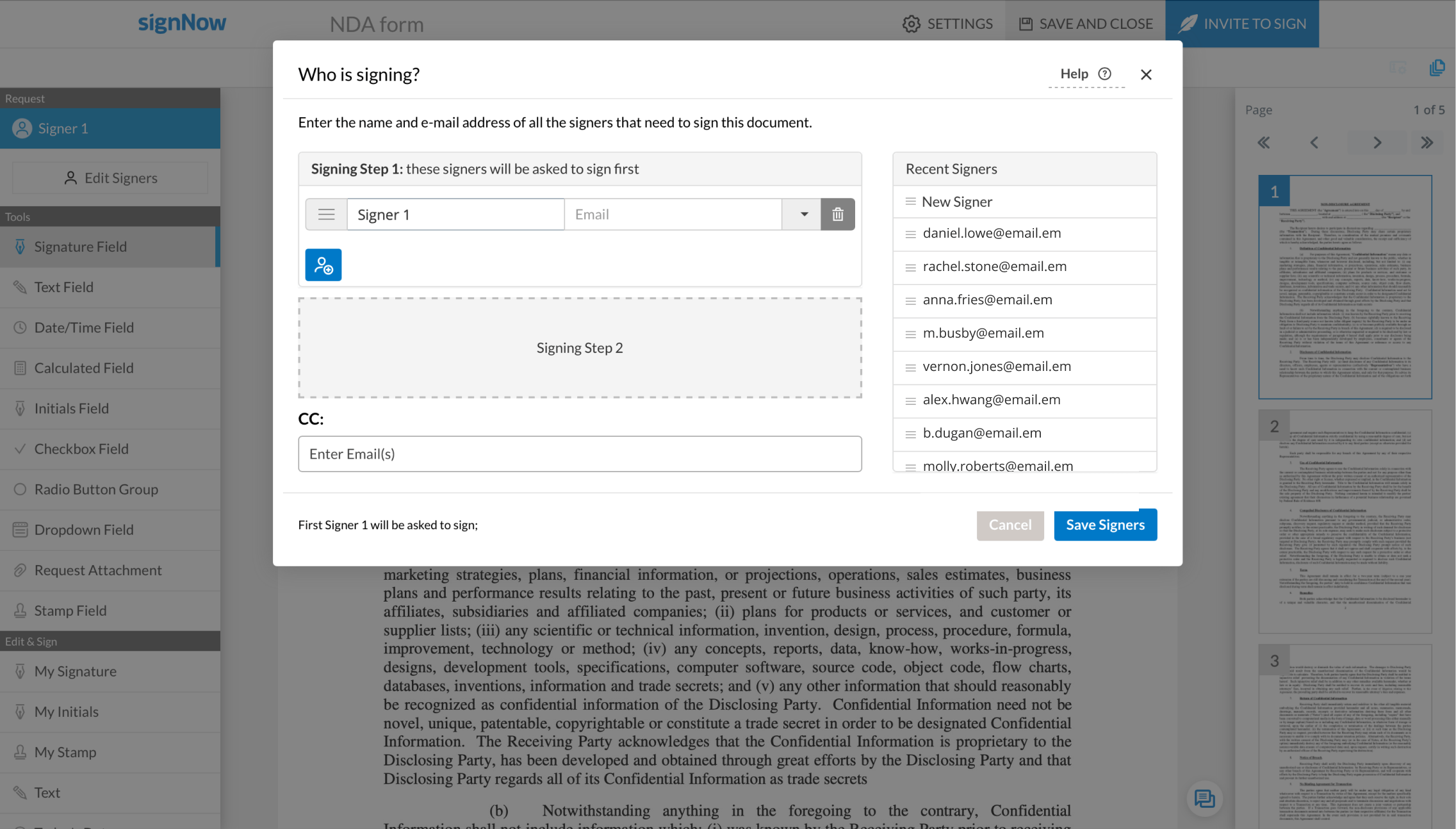Click the Save Signers button
1456x829 pixels.
coord(1104,525)
